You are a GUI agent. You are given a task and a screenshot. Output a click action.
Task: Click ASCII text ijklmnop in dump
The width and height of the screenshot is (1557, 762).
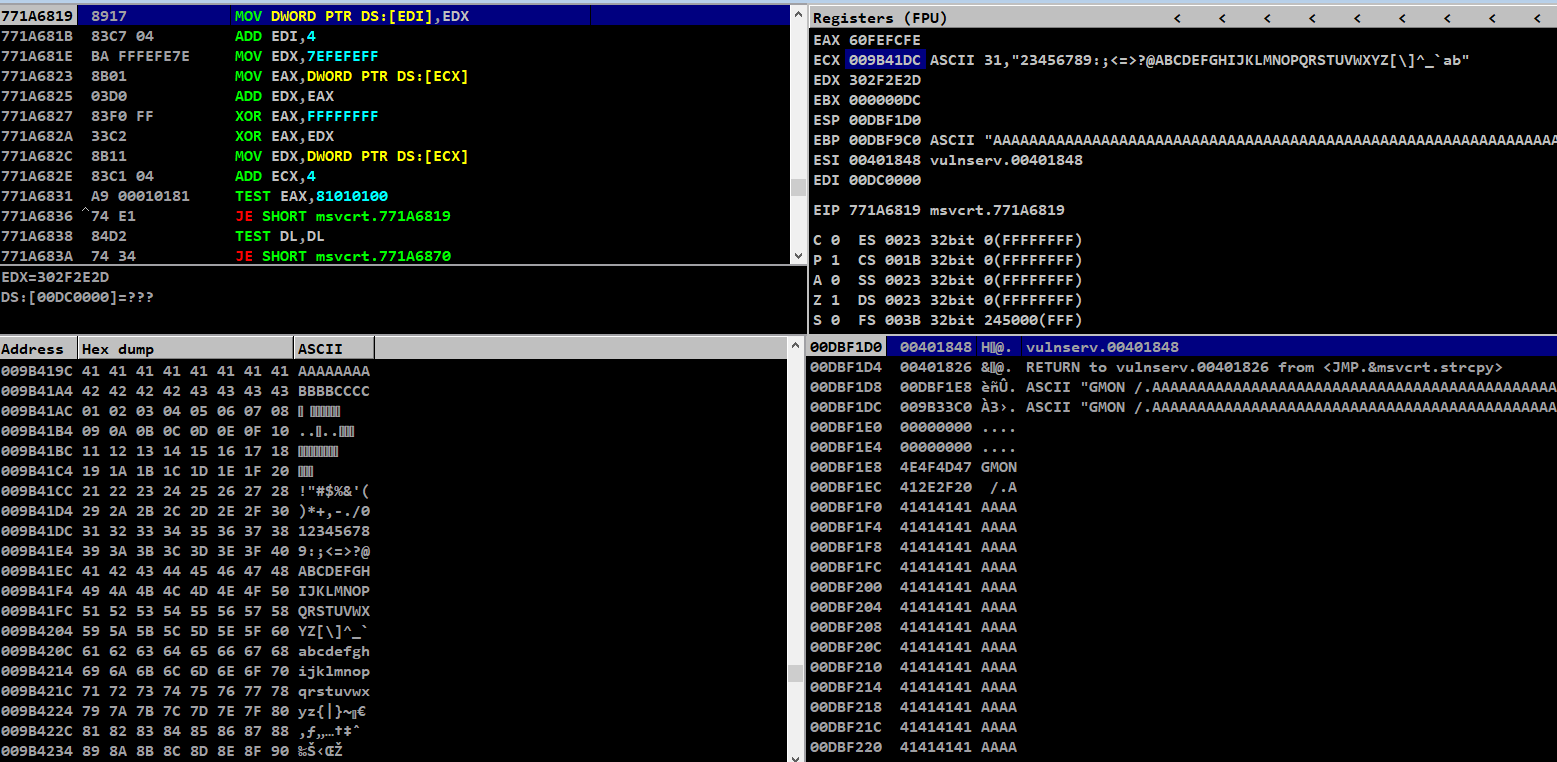coord(334,671)
